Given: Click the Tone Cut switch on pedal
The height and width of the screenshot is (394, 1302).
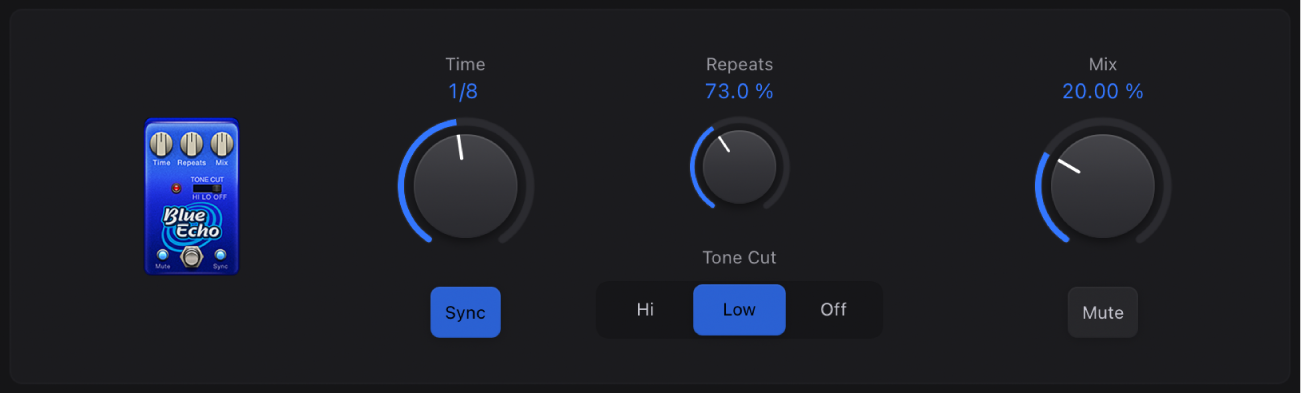Looking at the screenshot, I should [207, 188].
